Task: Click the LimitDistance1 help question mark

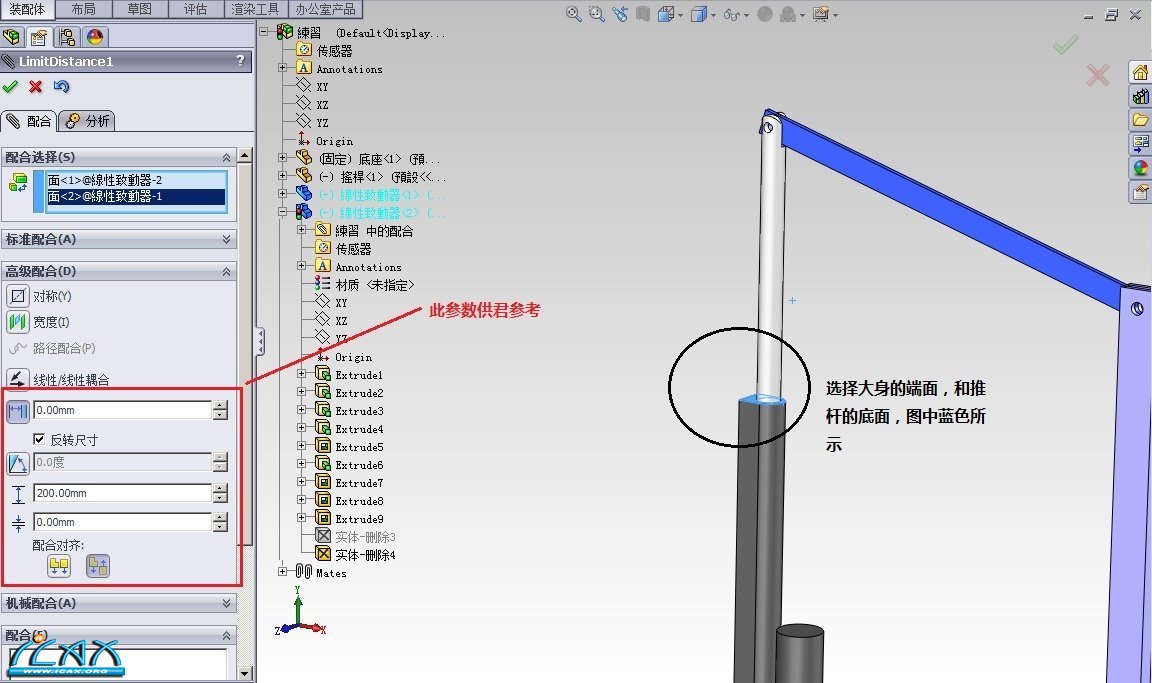Action: tap(240, 62)
